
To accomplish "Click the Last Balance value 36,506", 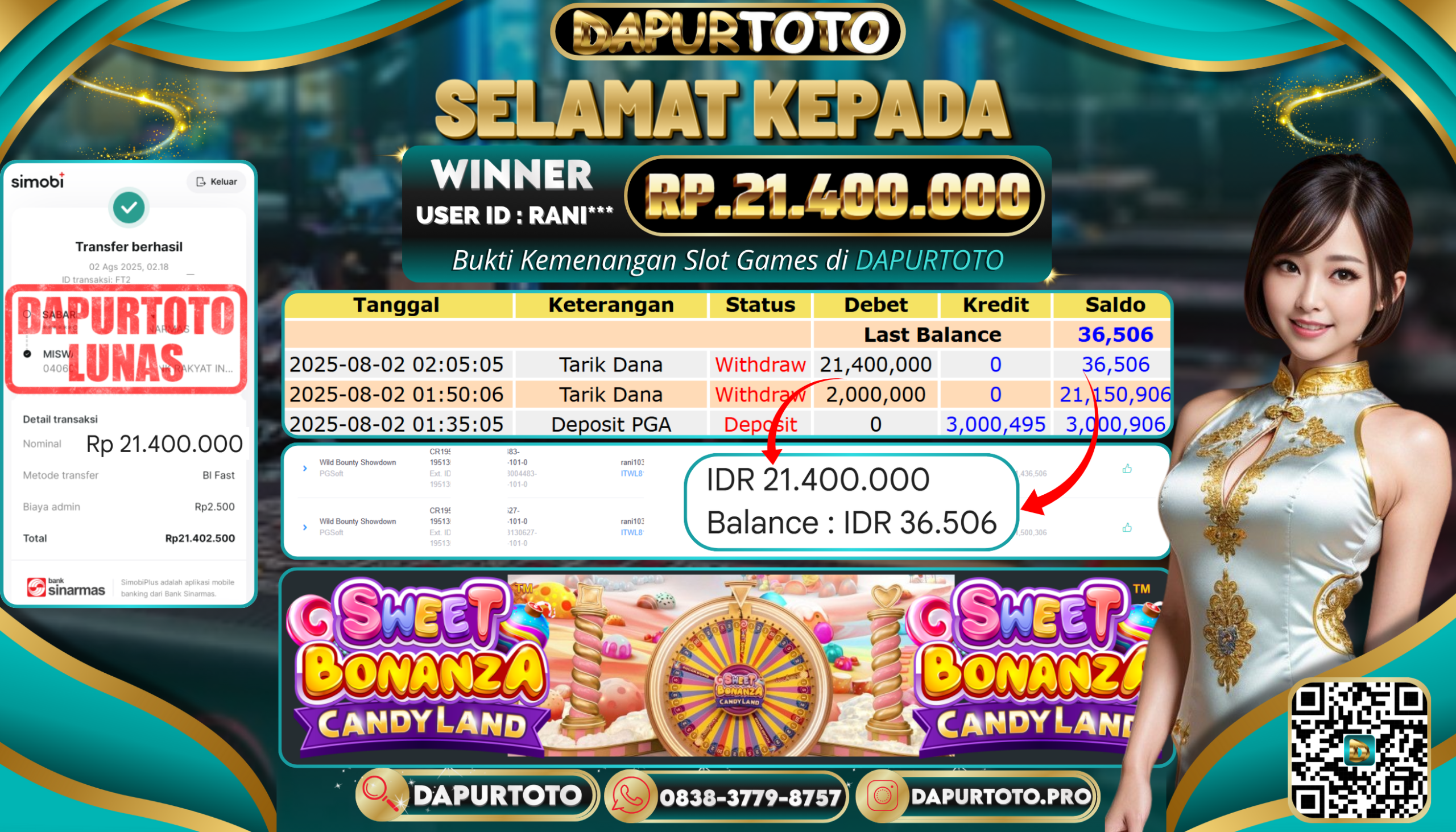I will pyautogui.click(x=1115, y=335).
